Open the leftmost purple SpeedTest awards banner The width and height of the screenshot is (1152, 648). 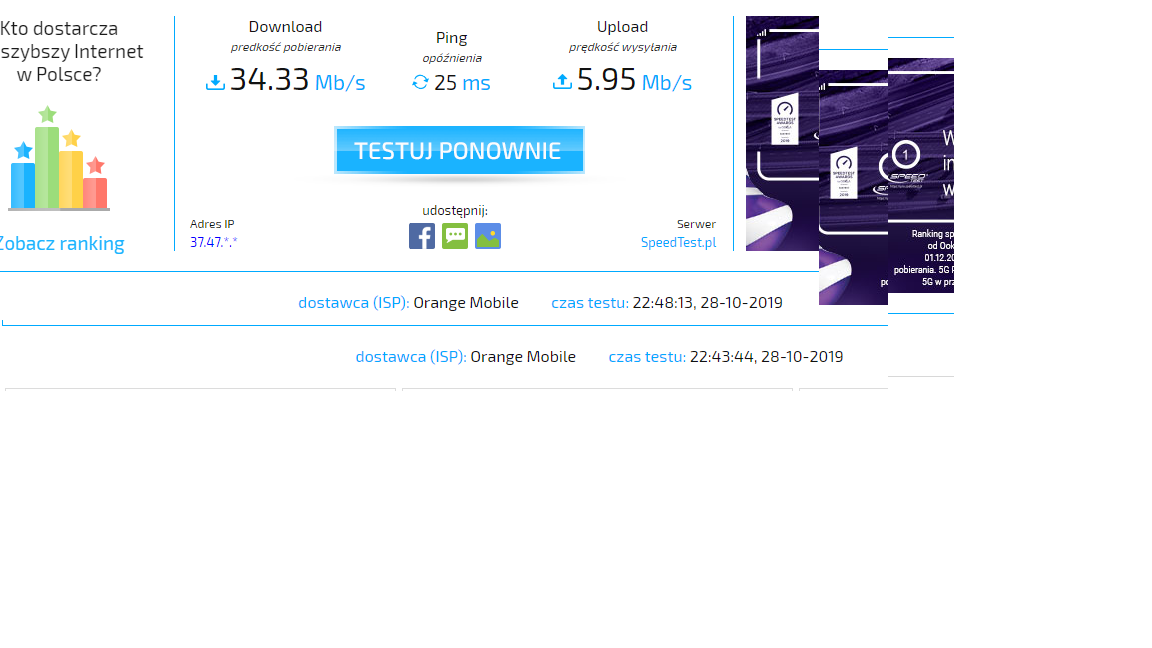pos(782,134)
